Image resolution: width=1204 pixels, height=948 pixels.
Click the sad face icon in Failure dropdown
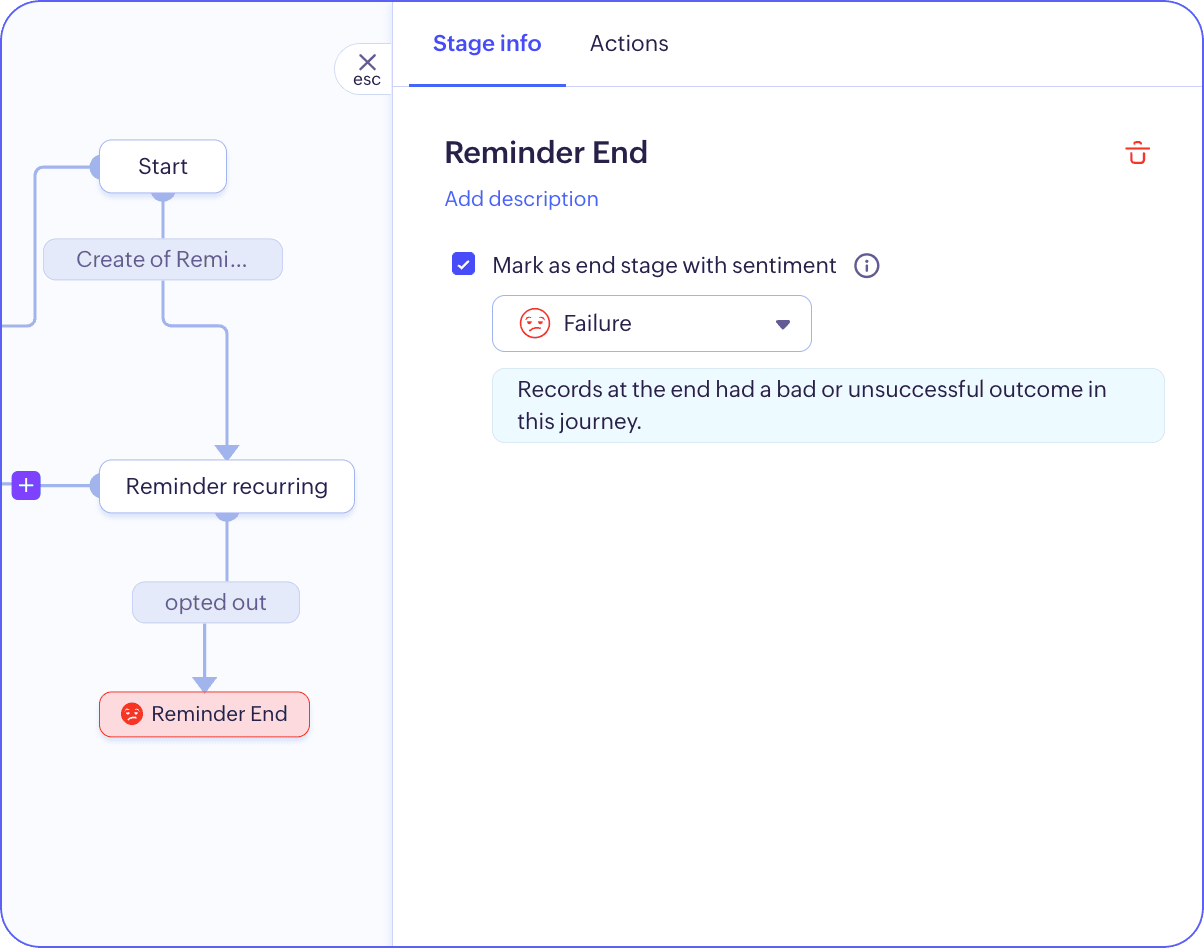coord(535,324)
